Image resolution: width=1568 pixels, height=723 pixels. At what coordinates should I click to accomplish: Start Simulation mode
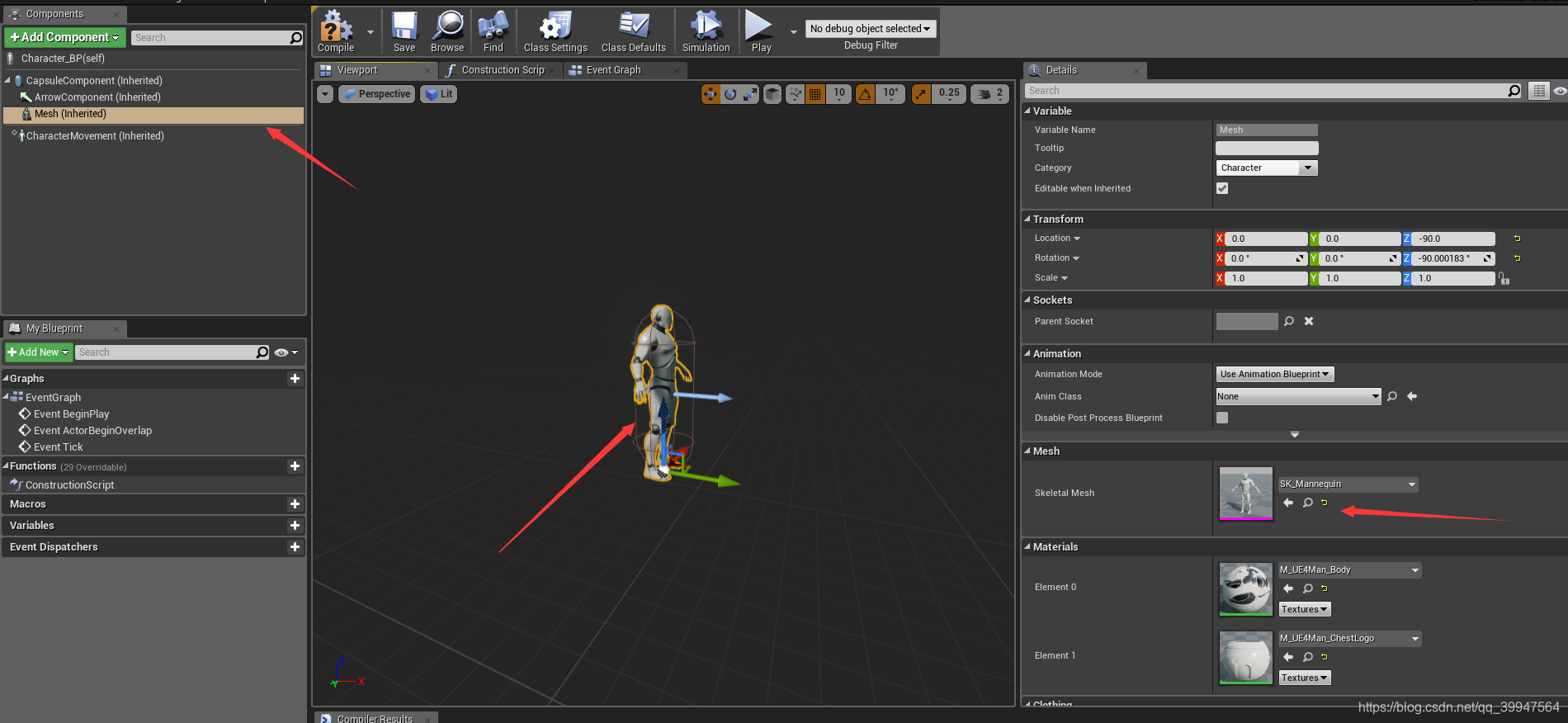pos(706,32)
